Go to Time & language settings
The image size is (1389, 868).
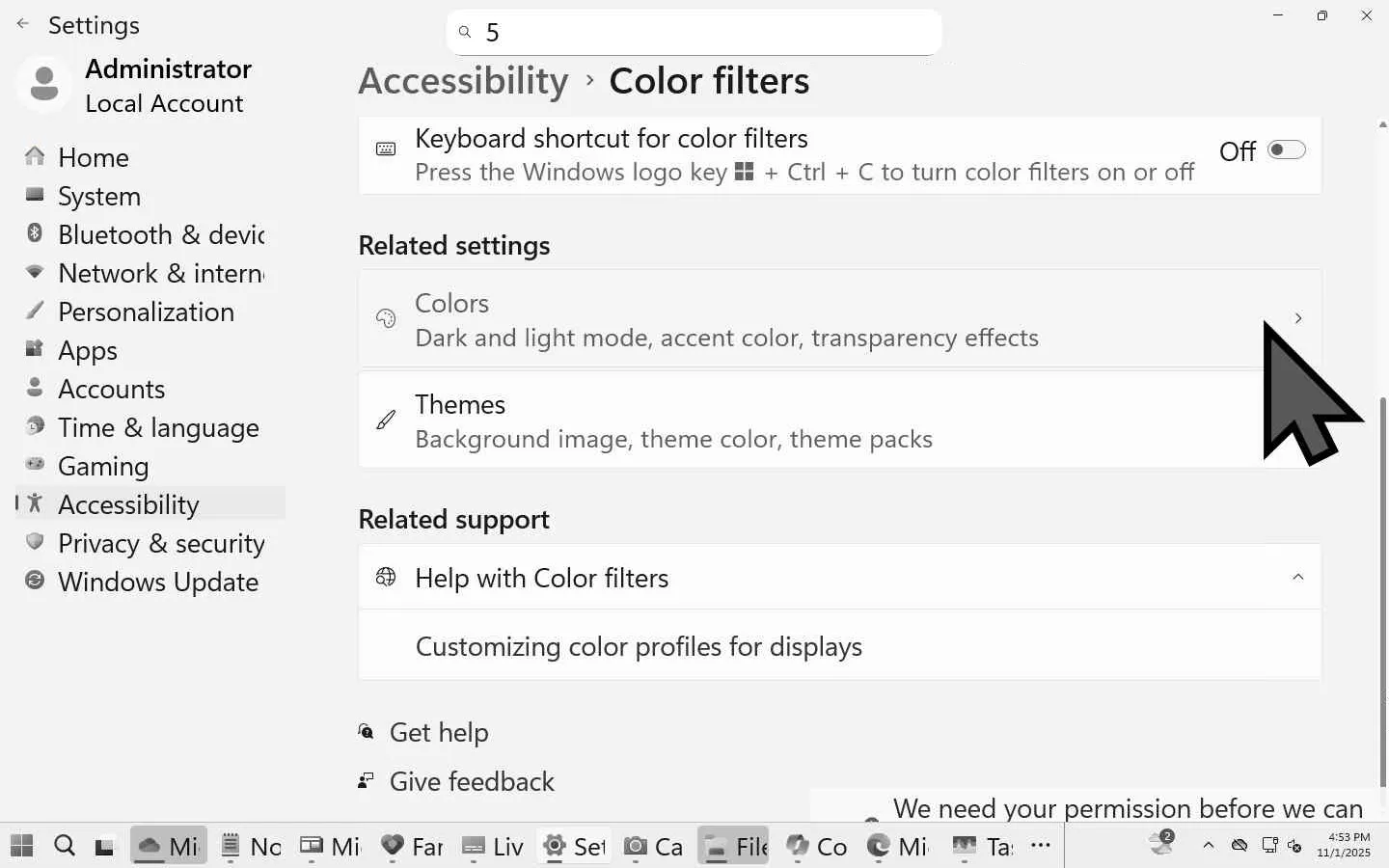point(158,427)
